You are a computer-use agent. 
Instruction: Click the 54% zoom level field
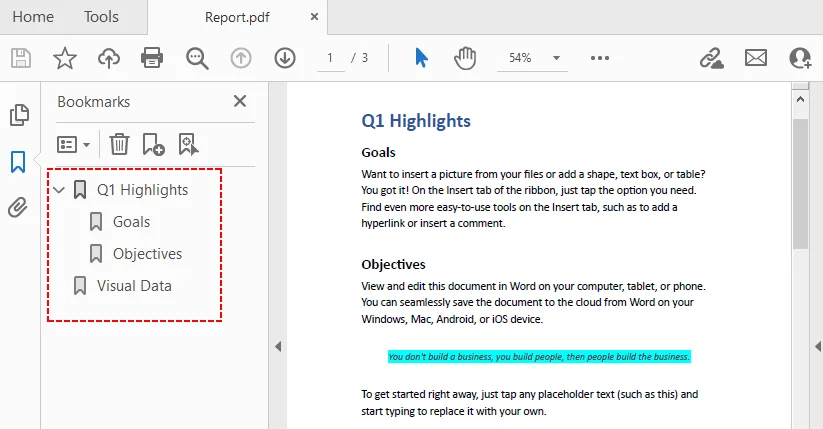[520, 58]
